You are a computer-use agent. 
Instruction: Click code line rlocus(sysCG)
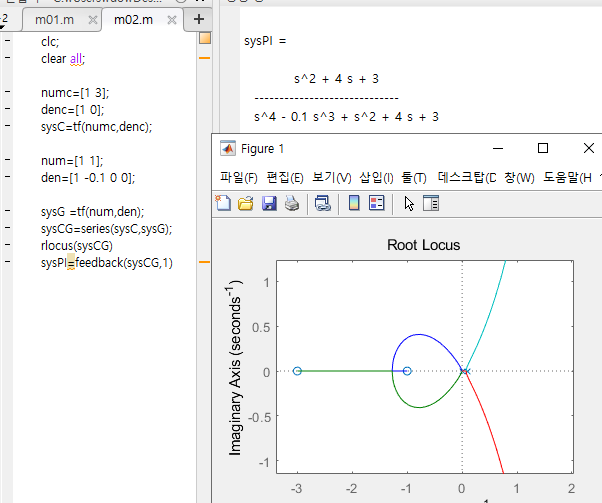pos(77,246)
